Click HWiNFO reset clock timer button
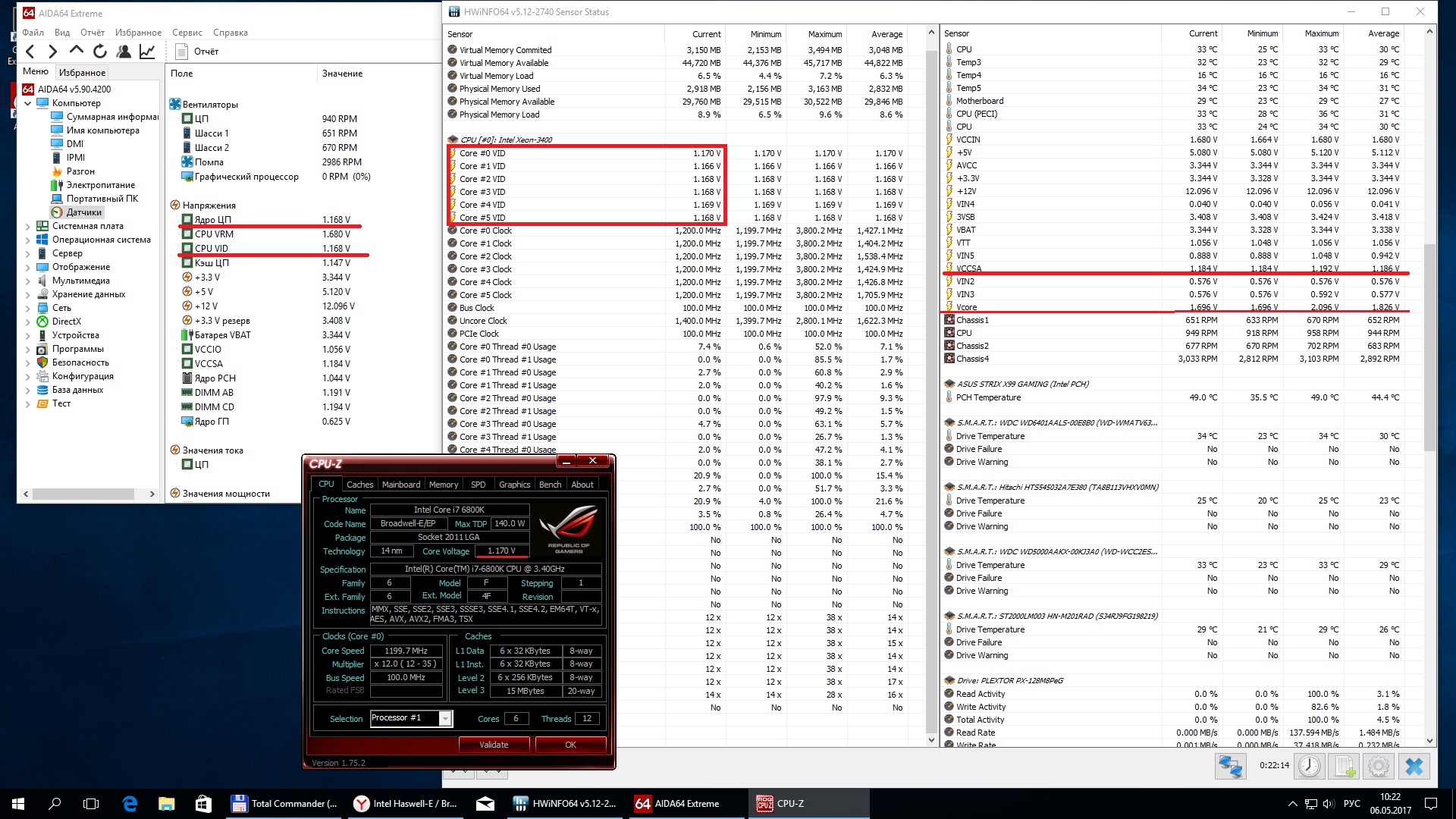This screenshot has width=1456, height=819. [1309, 766]
